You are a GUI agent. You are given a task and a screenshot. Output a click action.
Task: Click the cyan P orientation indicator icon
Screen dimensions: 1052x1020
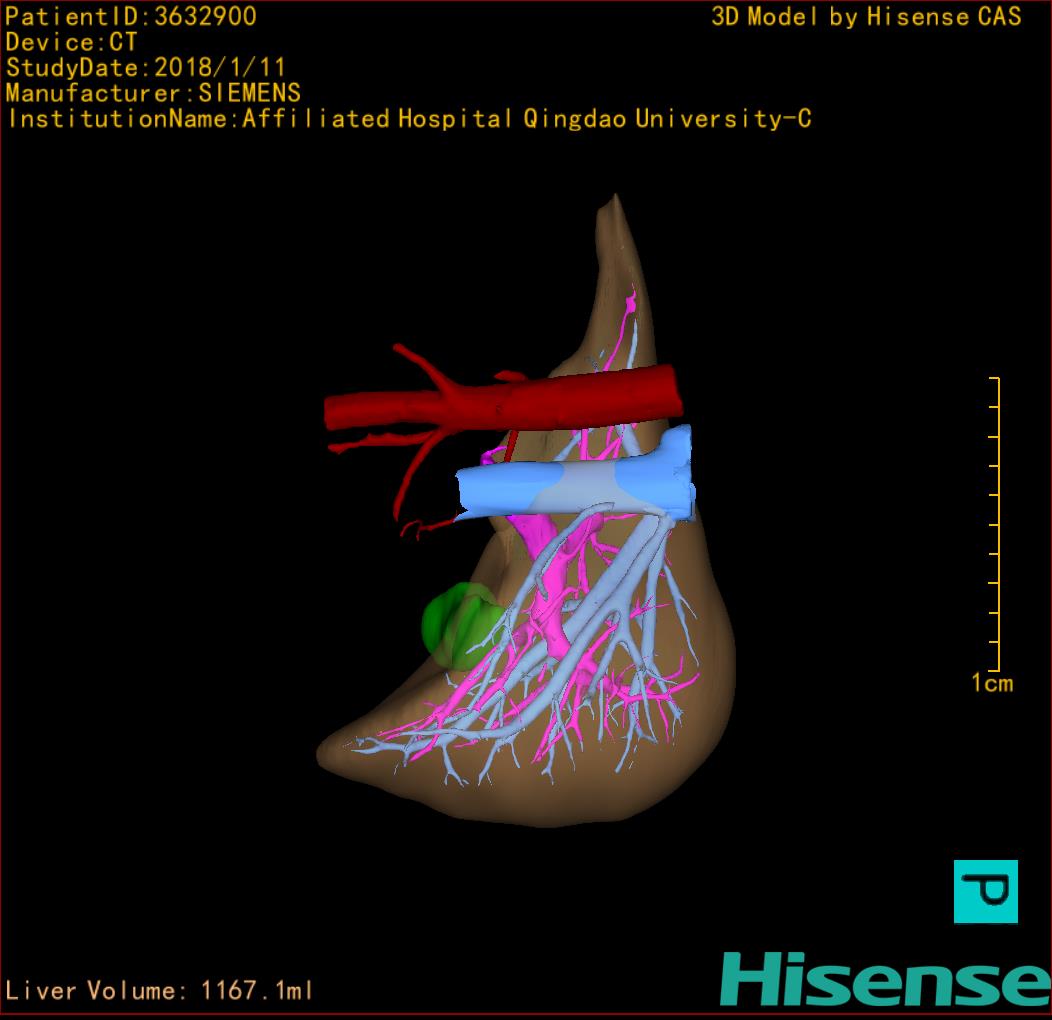tap(985, 891)
